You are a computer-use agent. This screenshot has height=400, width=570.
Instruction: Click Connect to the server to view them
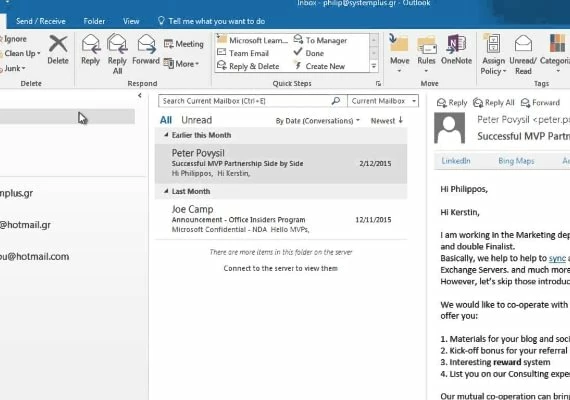point(281,268)
